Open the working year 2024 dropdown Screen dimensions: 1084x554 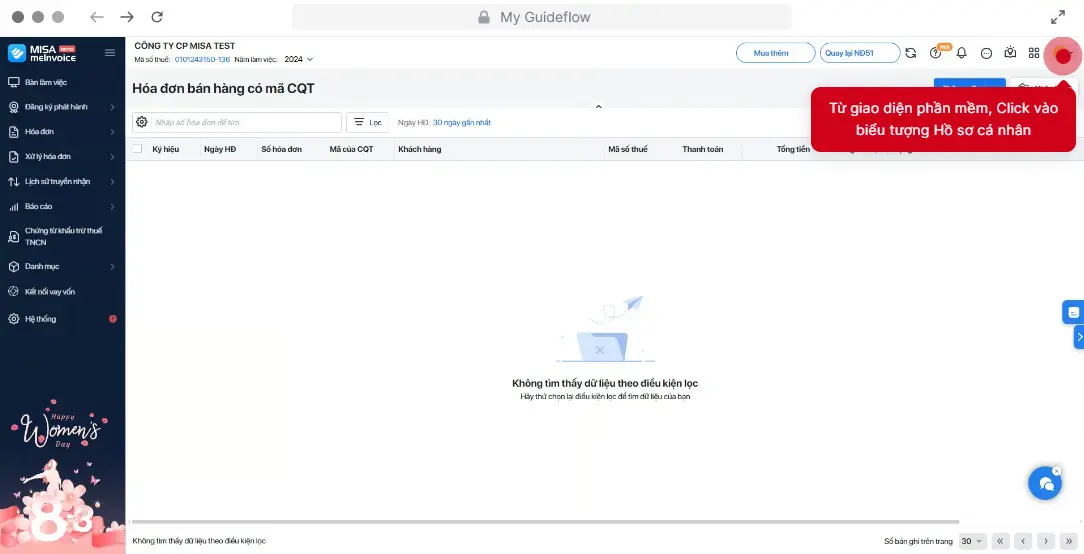298,60
